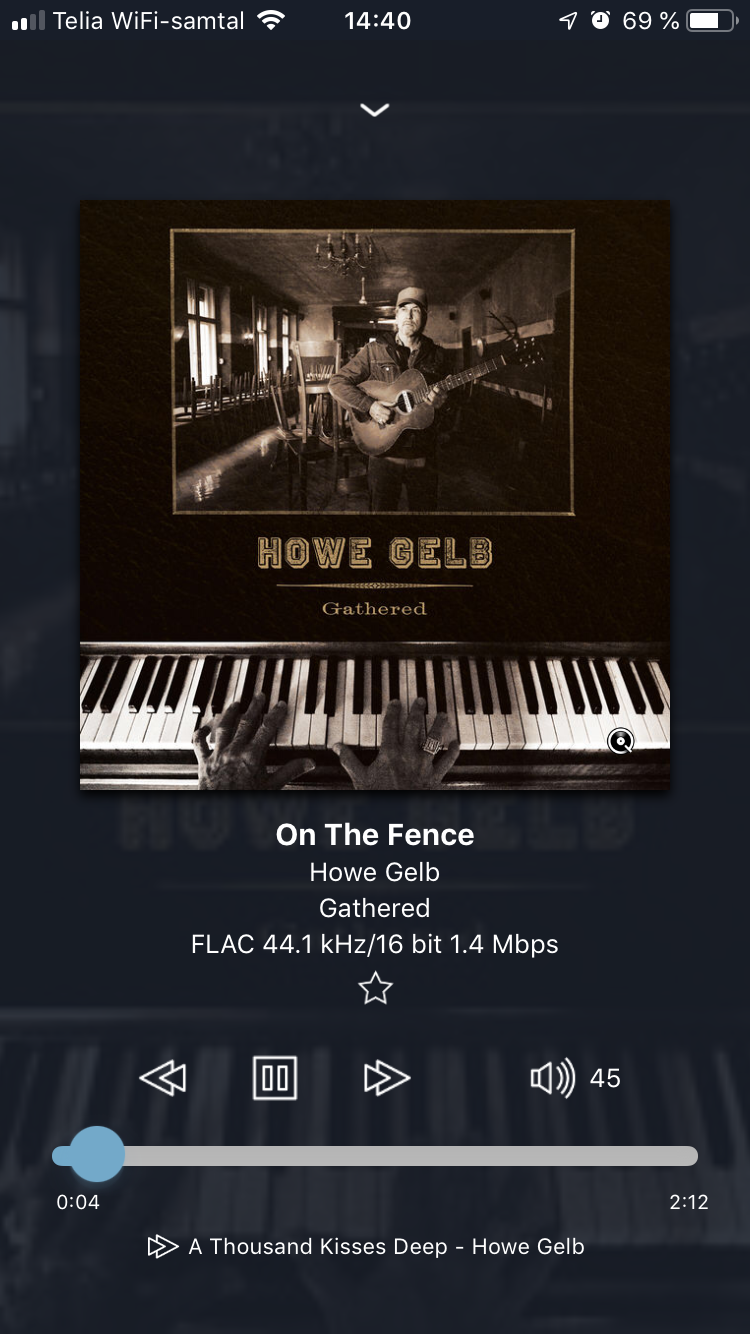Tap the next-up play icon beside the queued track
This screenshot has width=750, height=1334.
coord(162,1246)
